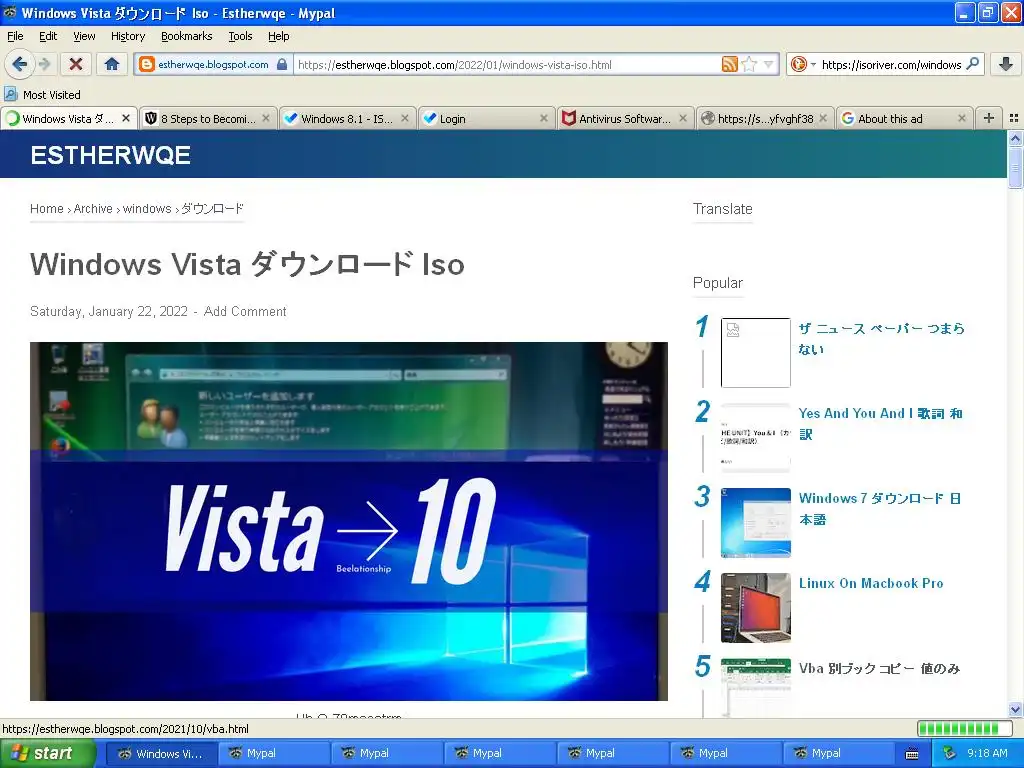1024x768 pixels.
Task: Close the Windows Vista active tab
Action: tap(126, 118)
